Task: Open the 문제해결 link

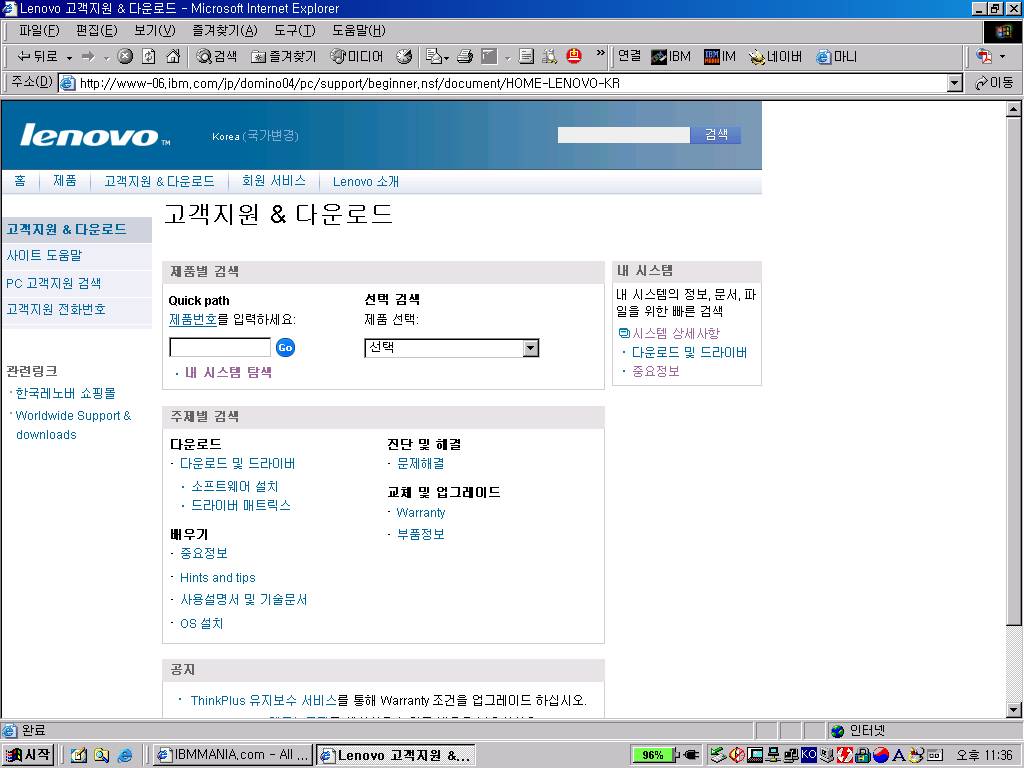Action: tap(420, 463)
